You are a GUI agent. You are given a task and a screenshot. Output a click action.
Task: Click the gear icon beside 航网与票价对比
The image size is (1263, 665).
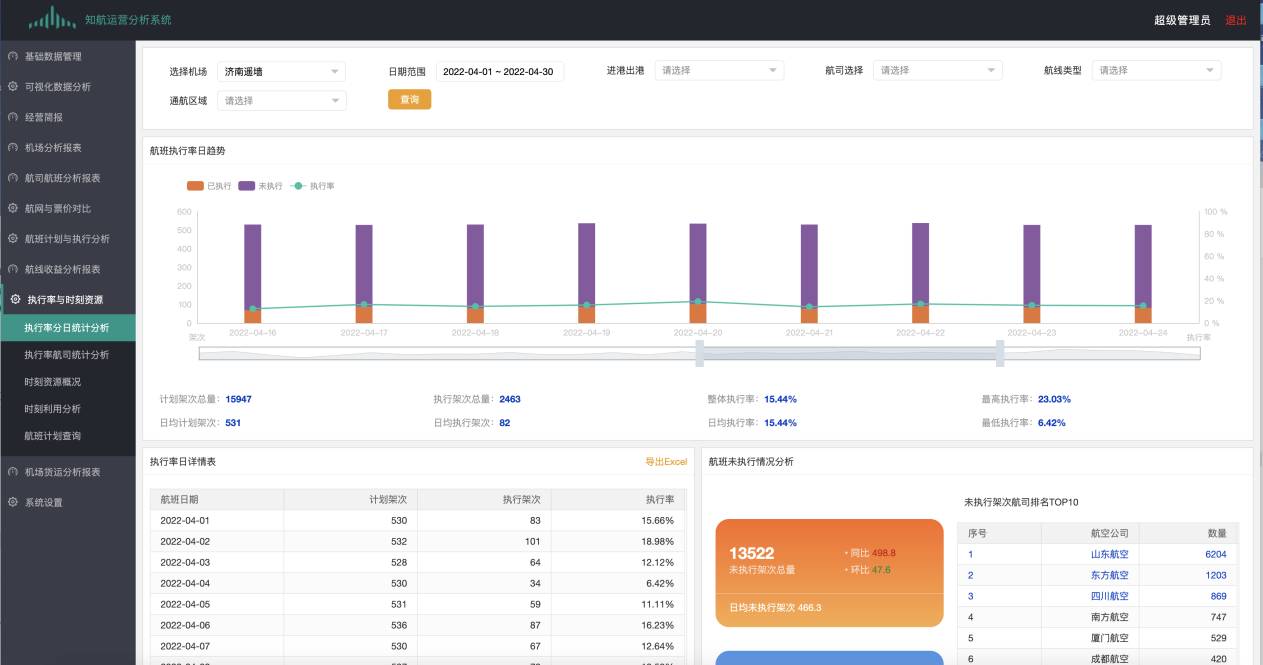(13, 208)
